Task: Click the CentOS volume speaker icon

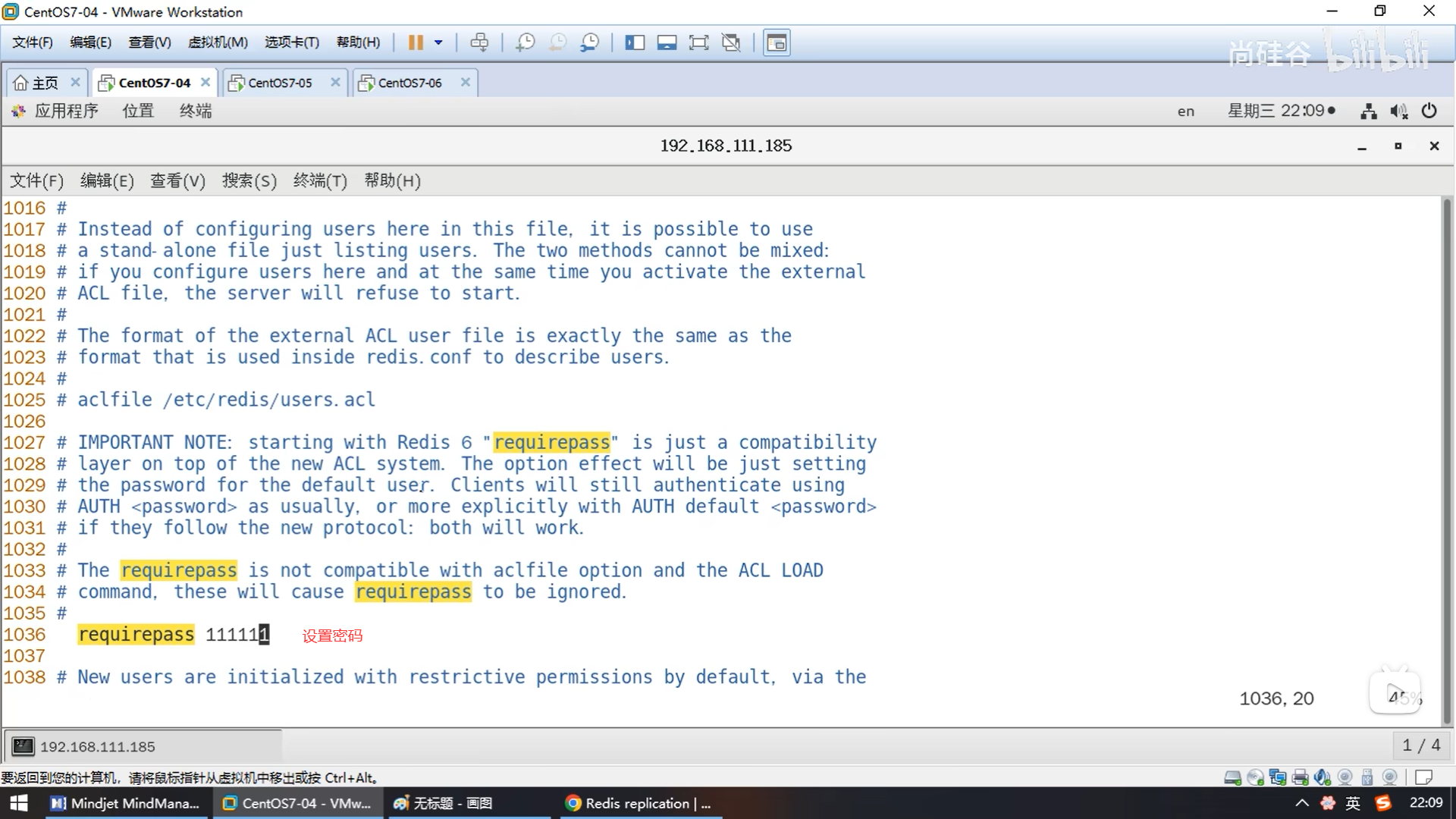Action: (1399, 111)
